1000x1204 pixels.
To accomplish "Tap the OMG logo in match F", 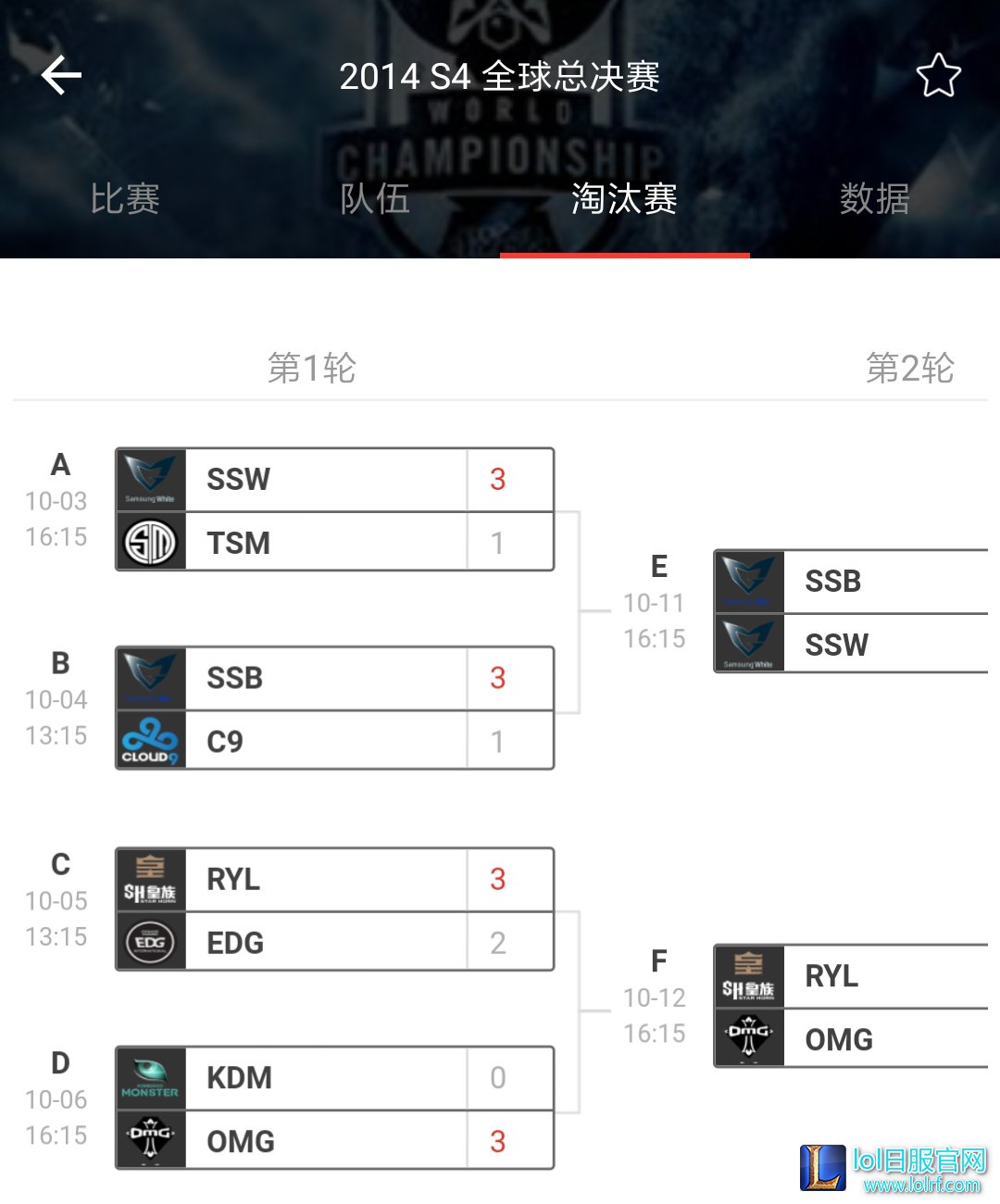I will point(749,1038).
